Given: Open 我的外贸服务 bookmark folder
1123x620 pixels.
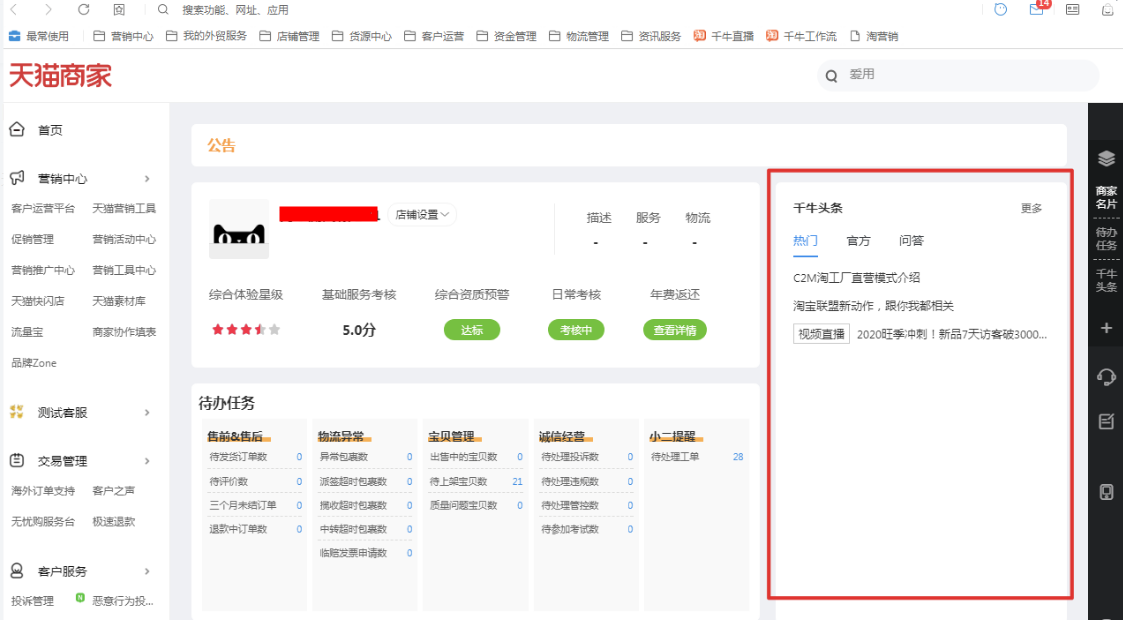Looking at the screenshot, I should [206, 36].
